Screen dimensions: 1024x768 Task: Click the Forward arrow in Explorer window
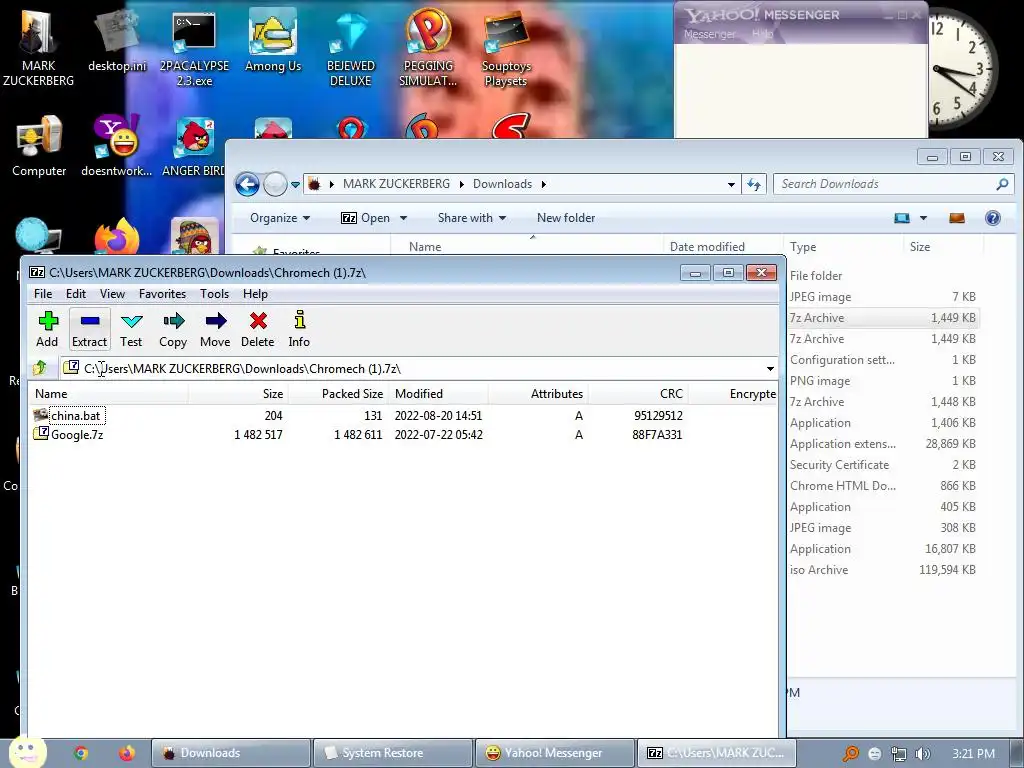pos(275,184)
